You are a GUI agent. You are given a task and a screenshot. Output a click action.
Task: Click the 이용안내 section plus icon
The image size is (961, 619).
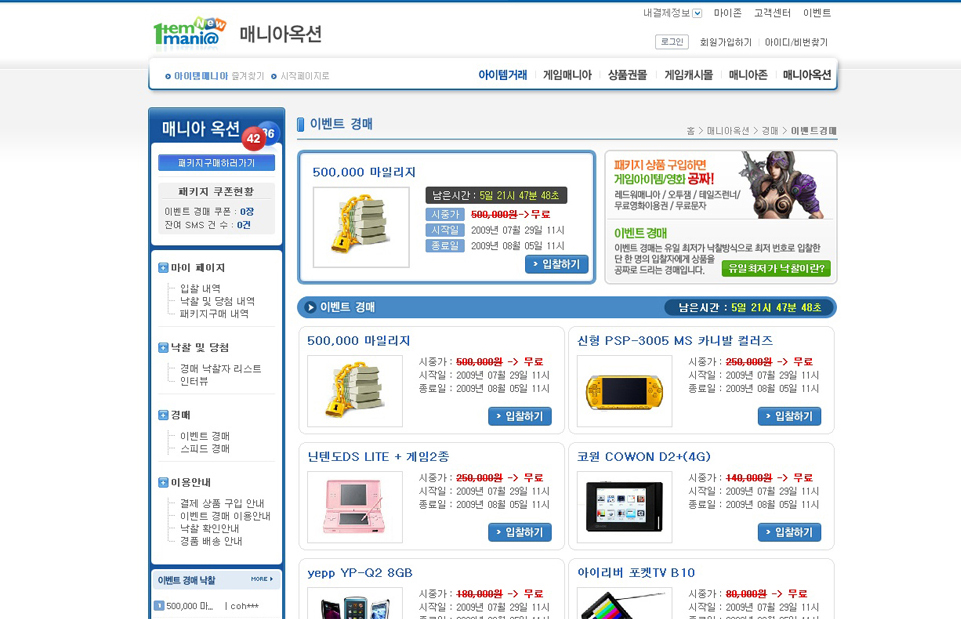[163, 482]
